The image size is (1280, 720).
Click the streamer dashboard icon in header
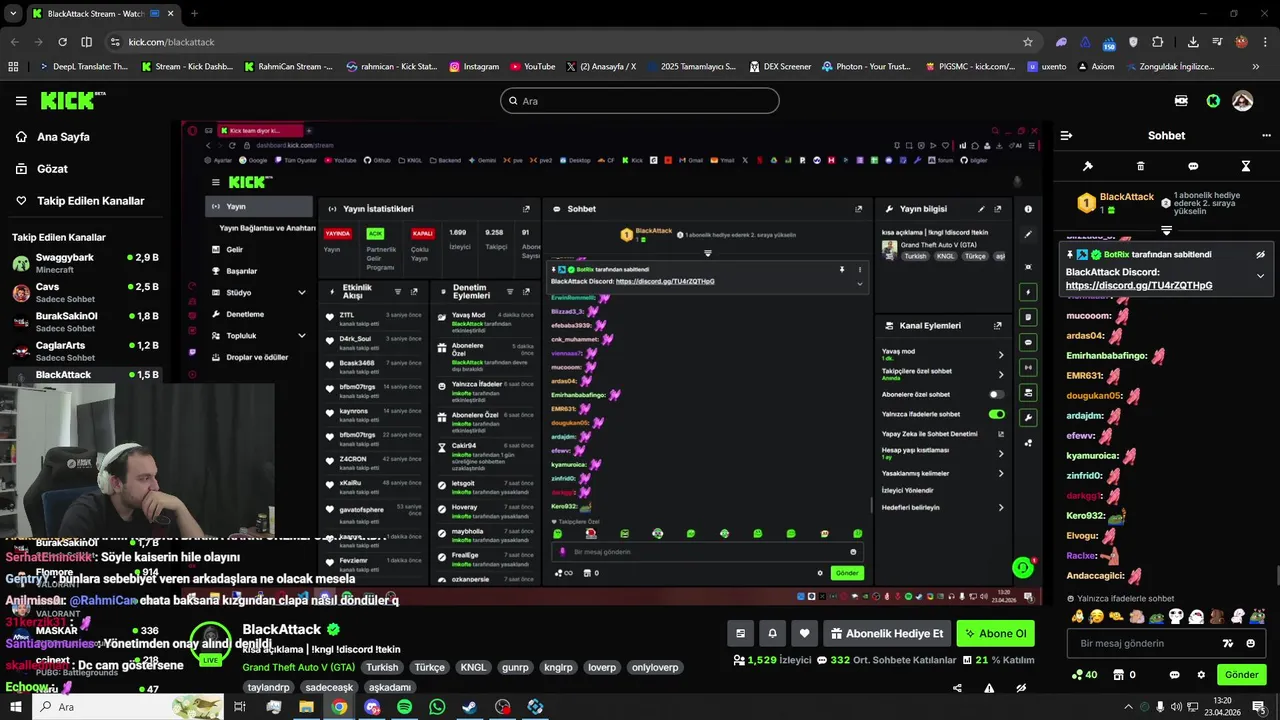(1181, 101)
